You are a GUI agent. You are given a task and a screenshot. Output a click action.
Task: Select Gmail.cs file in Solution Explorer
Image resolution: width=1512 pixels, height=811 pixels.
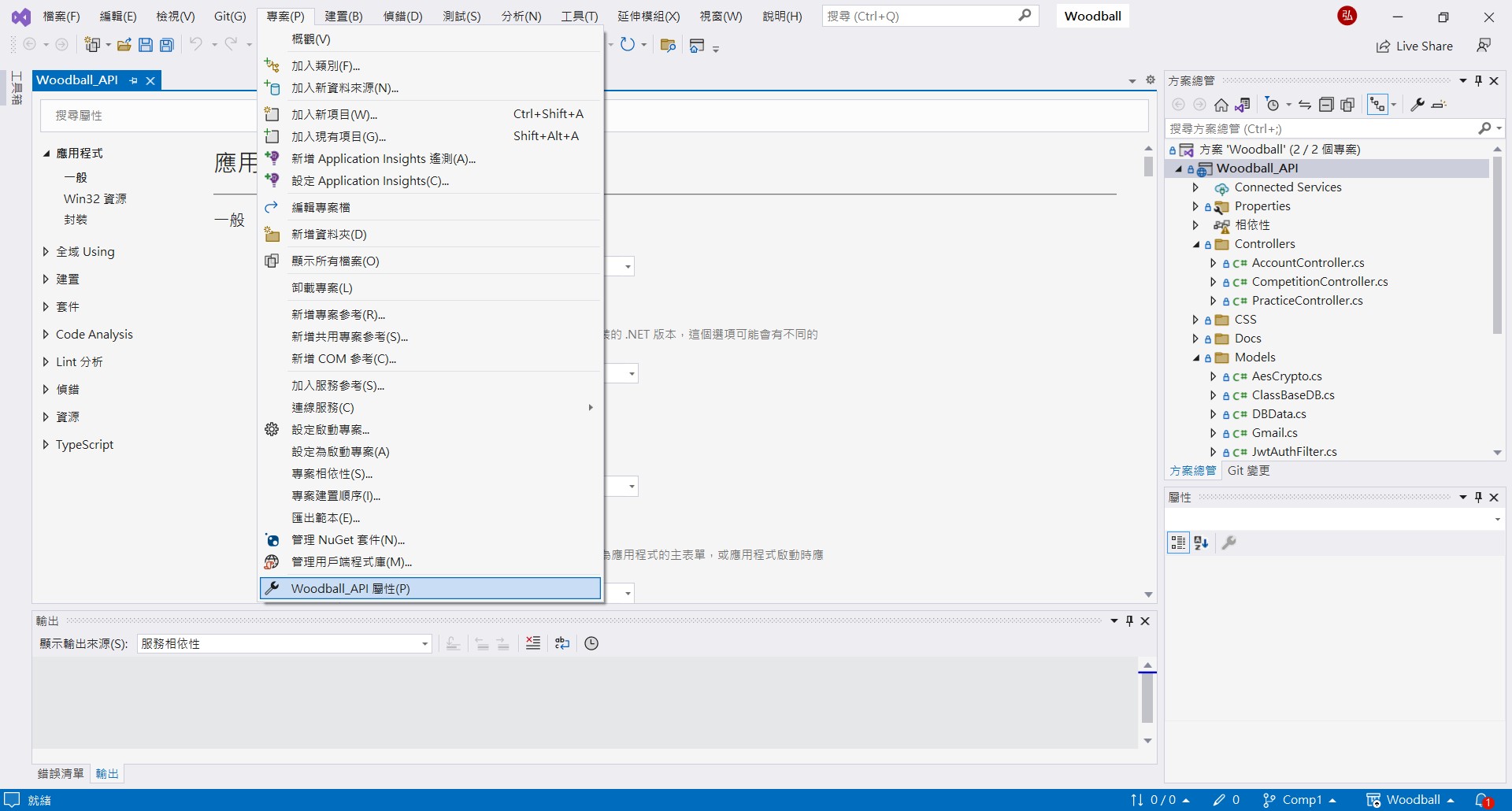(1274, 433)
